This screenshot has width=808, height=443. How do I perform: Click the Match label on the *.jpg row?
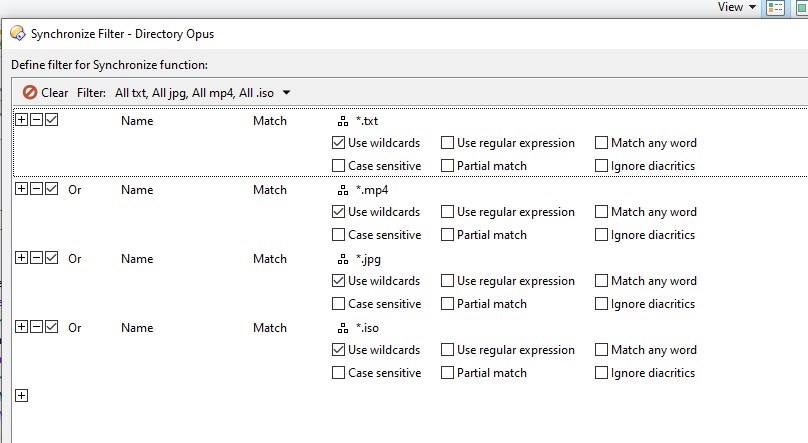[x=270, y=259]
